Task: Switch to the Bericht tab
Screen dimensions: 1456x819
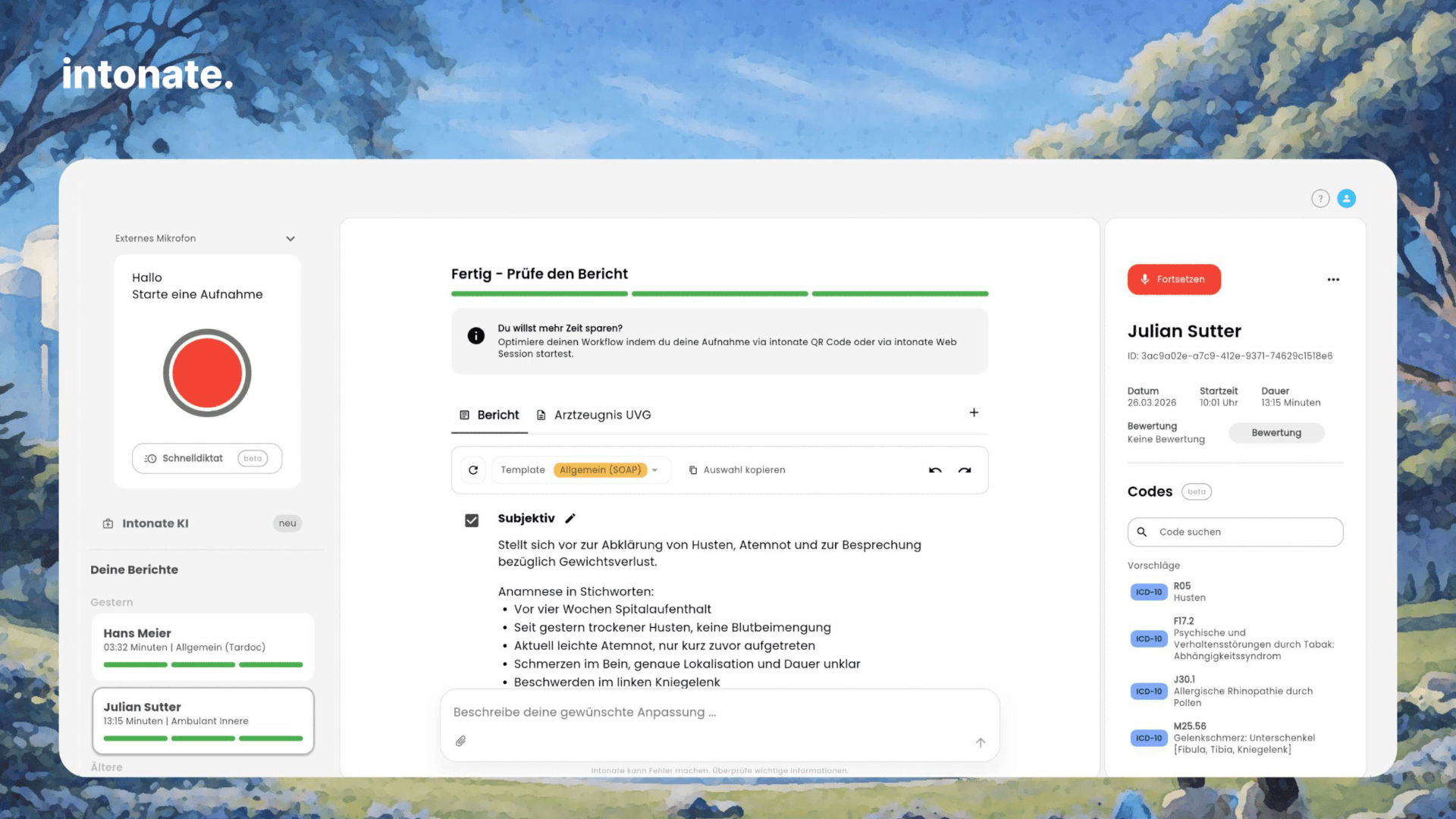Action: click(x=489, y=415)
